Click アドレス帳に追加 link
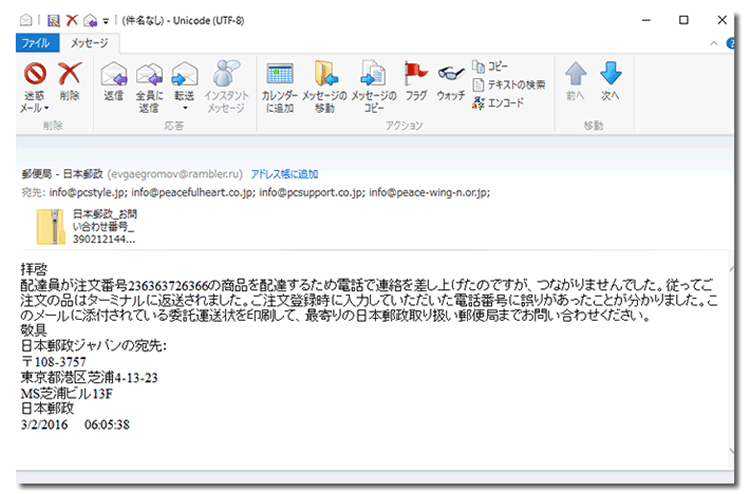750x494 pixels. 285,174
